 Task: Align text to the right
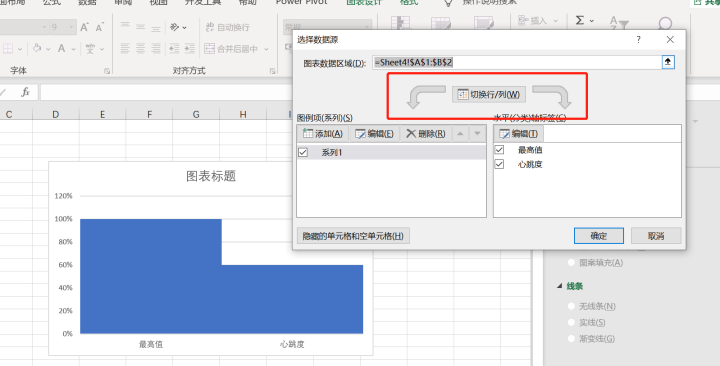click(156, 48)
